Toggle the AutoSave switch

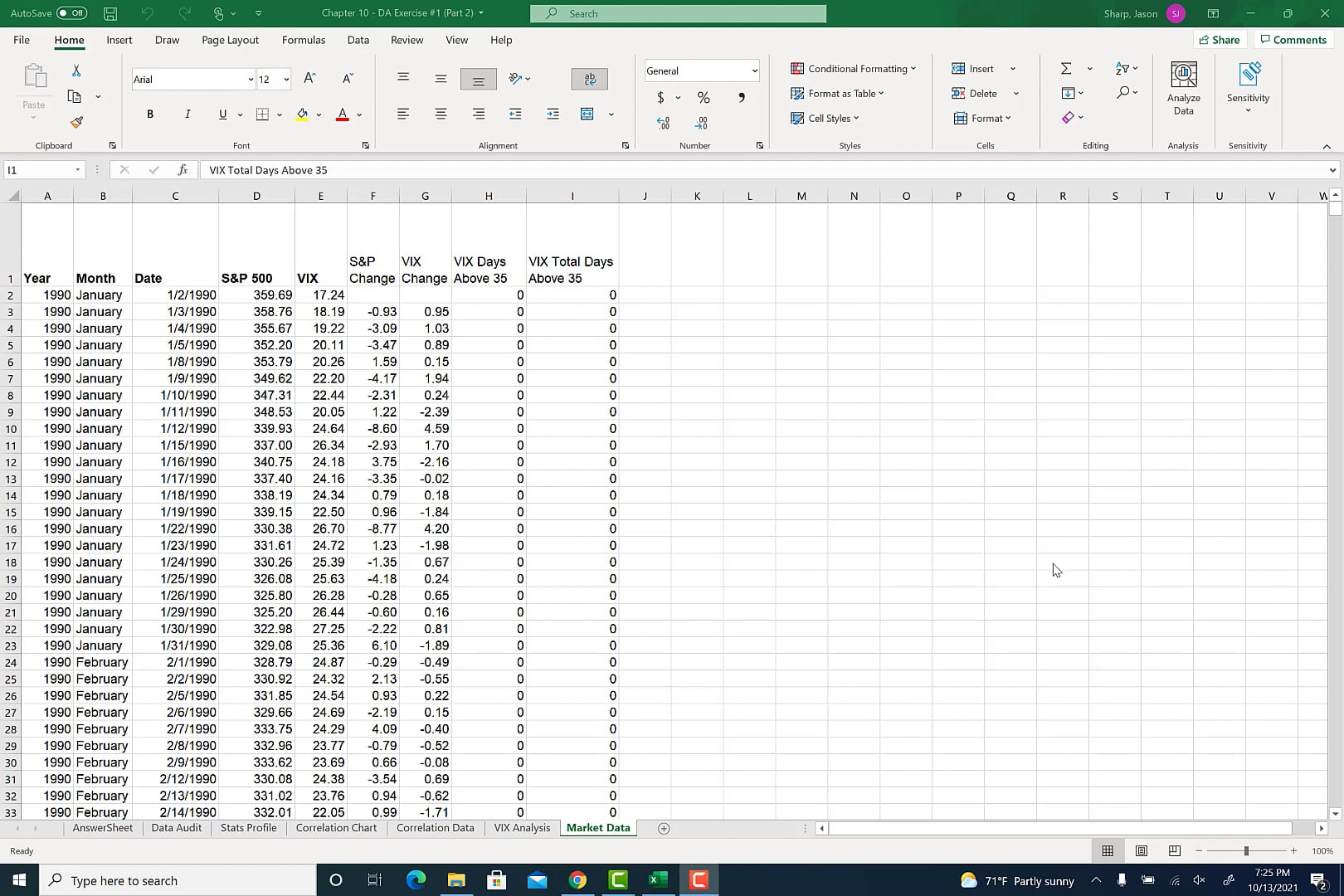[71, 13]
